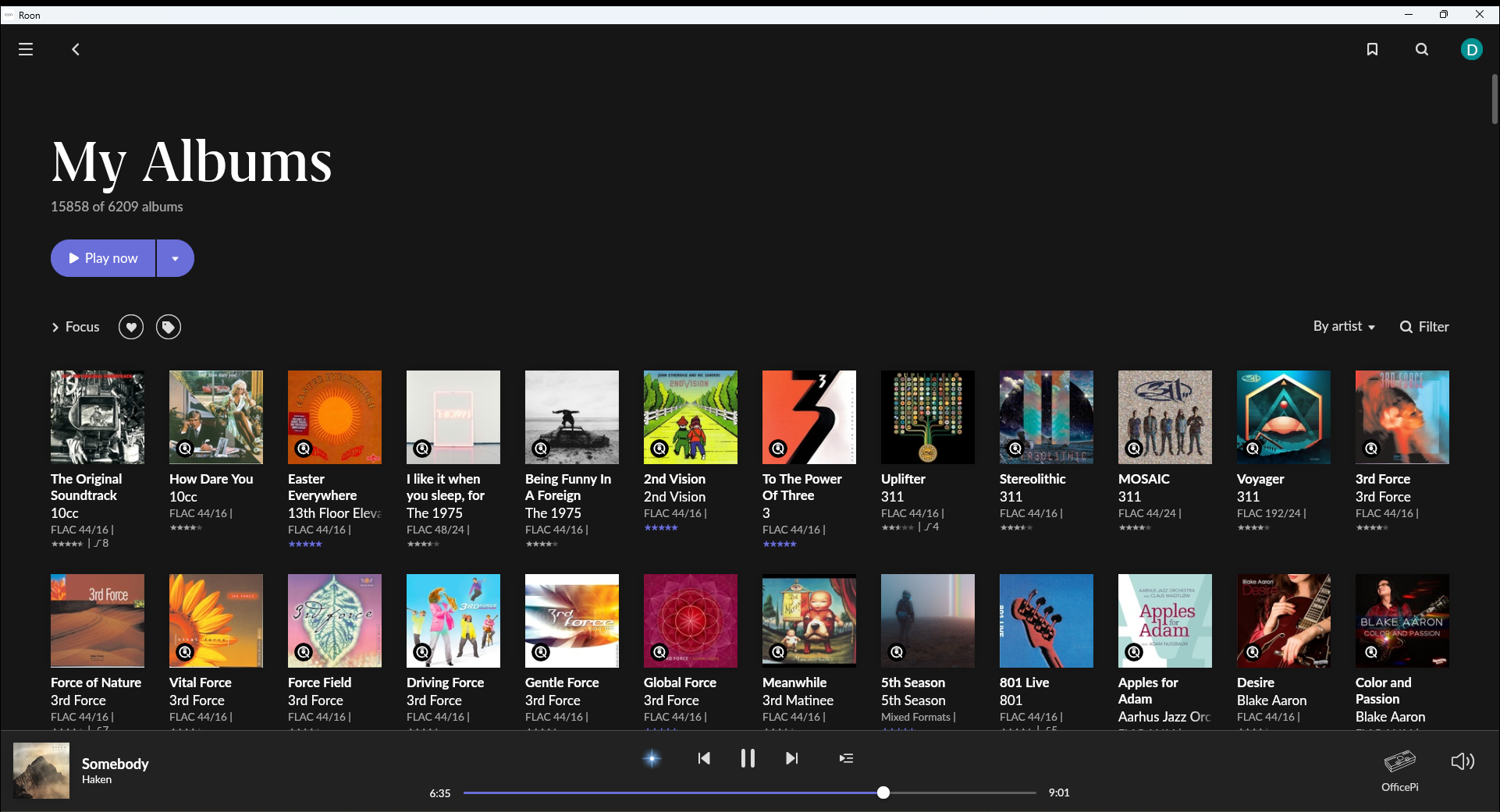Click Qobuz badge on Apples for Adam cover
The height and width of the screenshot is (812, 1500).
point(1134,652)
